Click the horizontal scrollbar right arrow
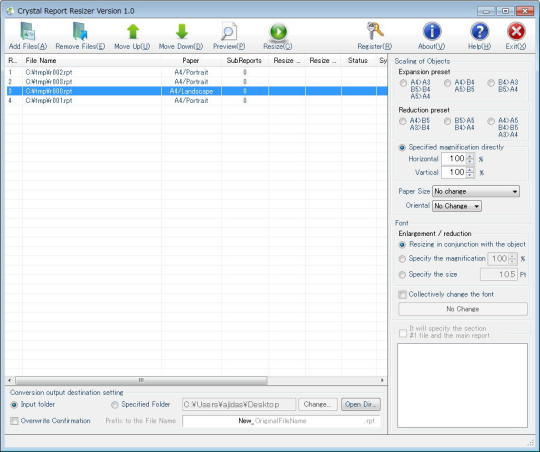540x452 pixels. tap(382, 380)
